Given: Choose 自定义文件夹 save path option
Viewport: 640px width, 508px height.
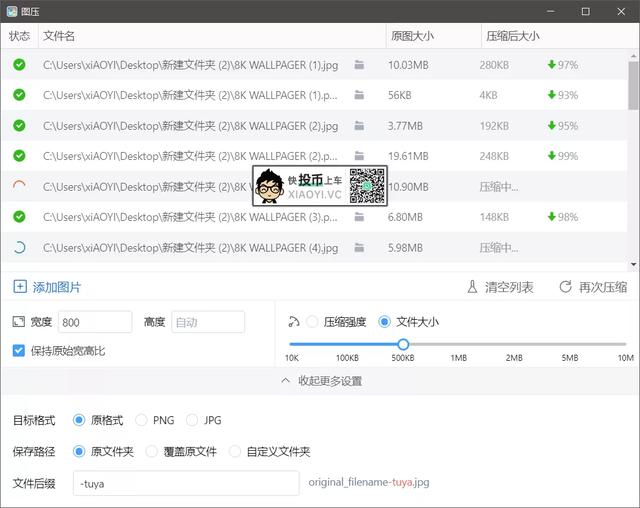Looking at the screenshot, I should 236,451.
